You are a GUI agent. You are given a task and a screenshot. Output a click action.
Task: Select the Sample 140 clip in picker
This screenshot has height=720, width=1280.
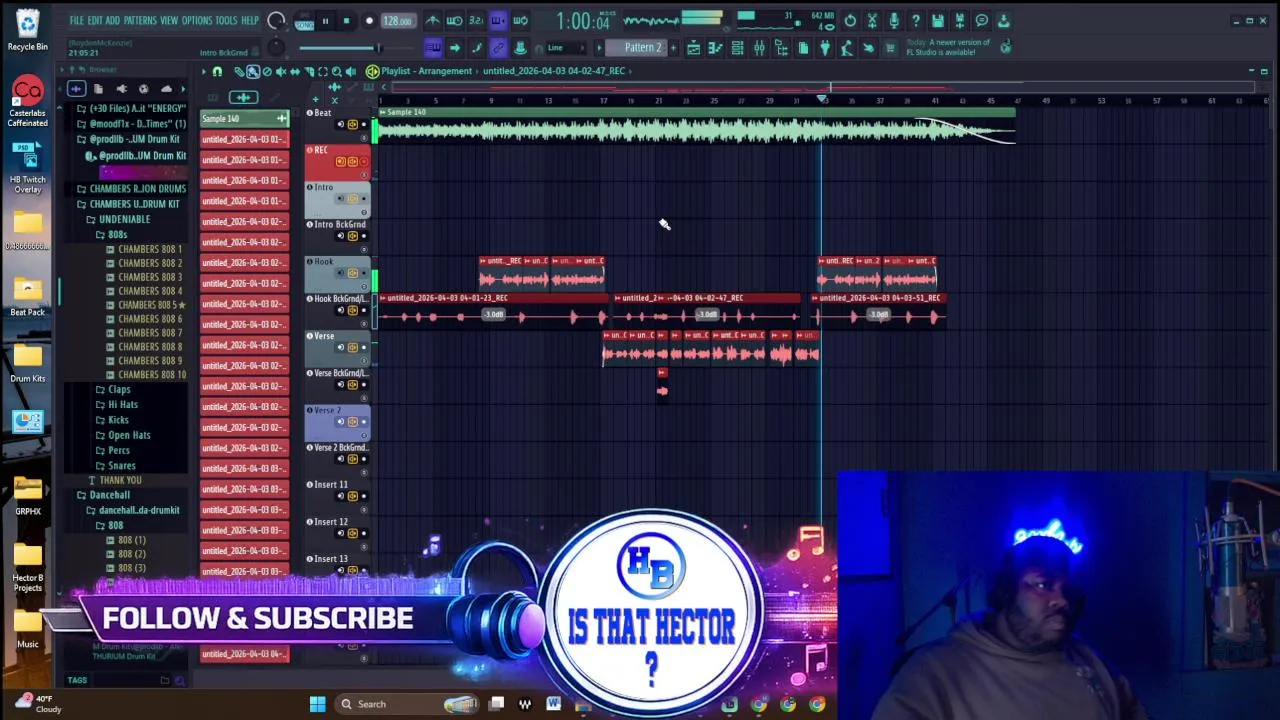[245, 119]
